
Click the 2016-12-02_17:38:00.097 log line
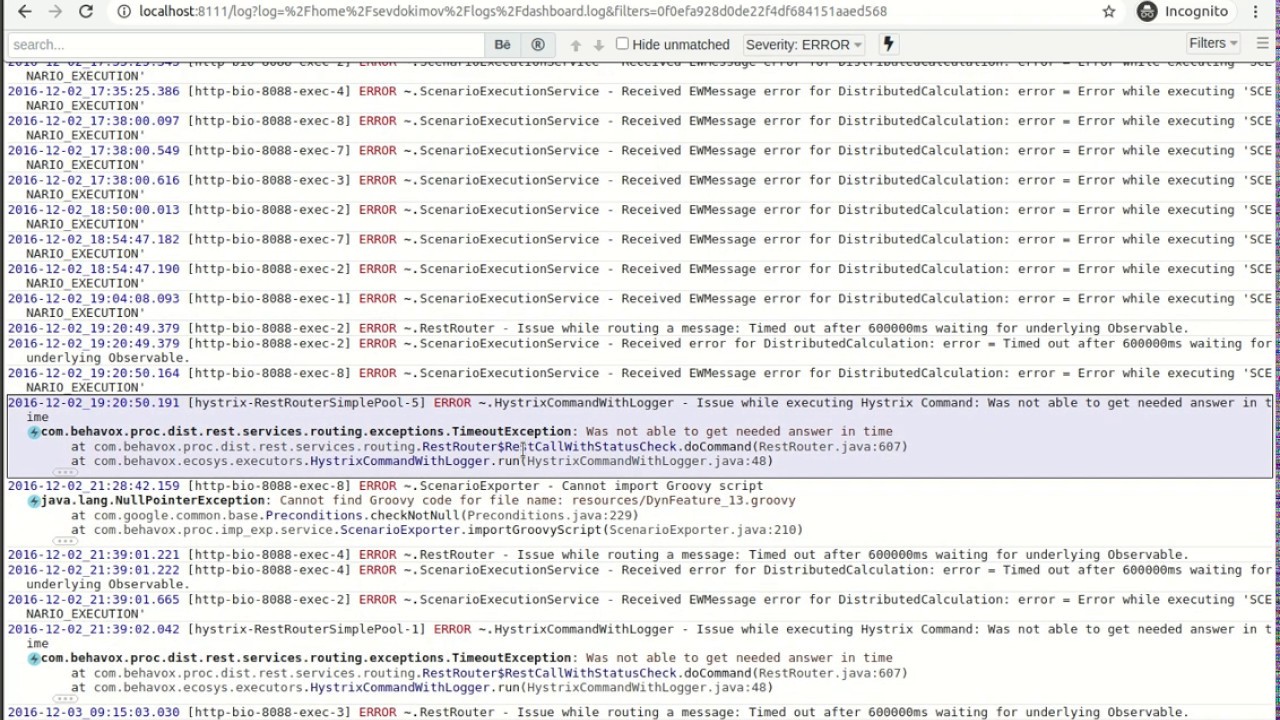point(640,128)
